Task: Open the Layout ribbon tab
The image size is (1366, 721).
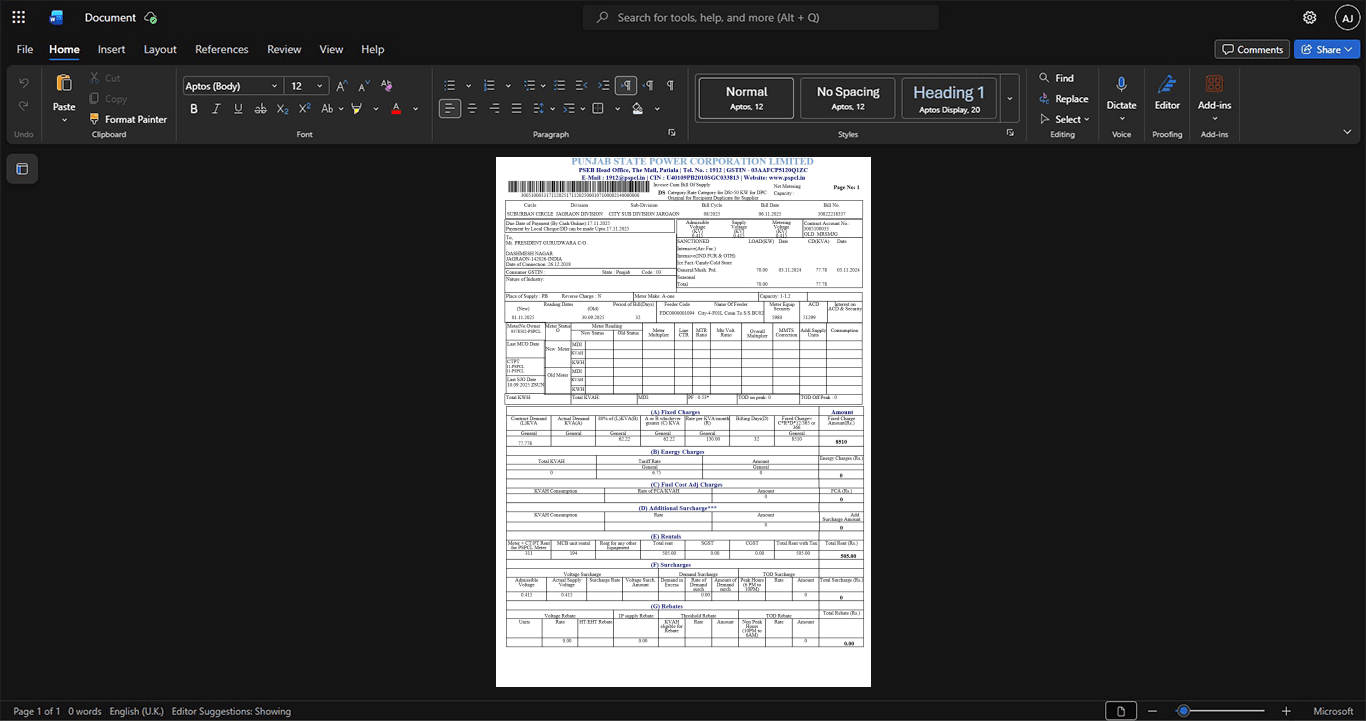Action: point(160,49)
